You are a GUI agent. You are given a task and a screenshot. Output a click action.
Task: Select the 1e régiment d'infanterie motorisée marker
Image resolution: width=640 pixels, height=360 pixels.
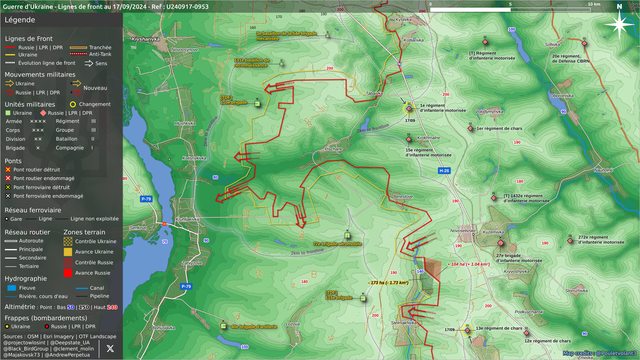click(x=409, y=109)
